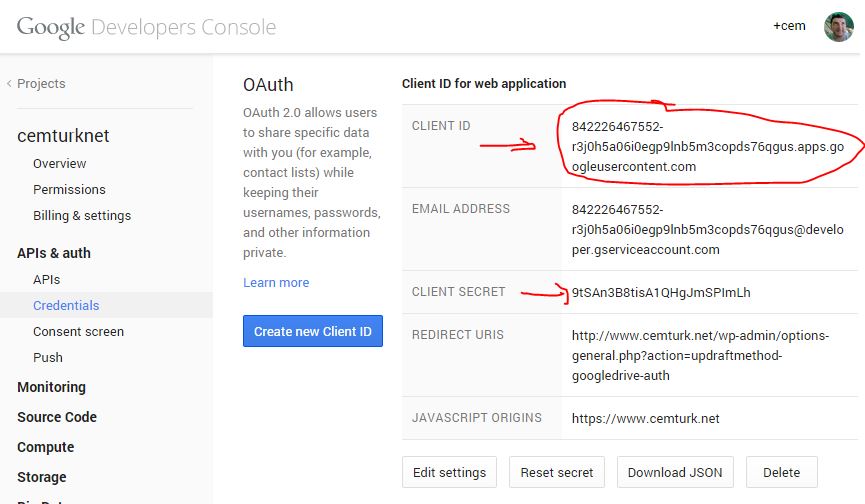Open the Consent screen page
The height and width of the screenshot is (504, 865).
(x=78, y=331)
